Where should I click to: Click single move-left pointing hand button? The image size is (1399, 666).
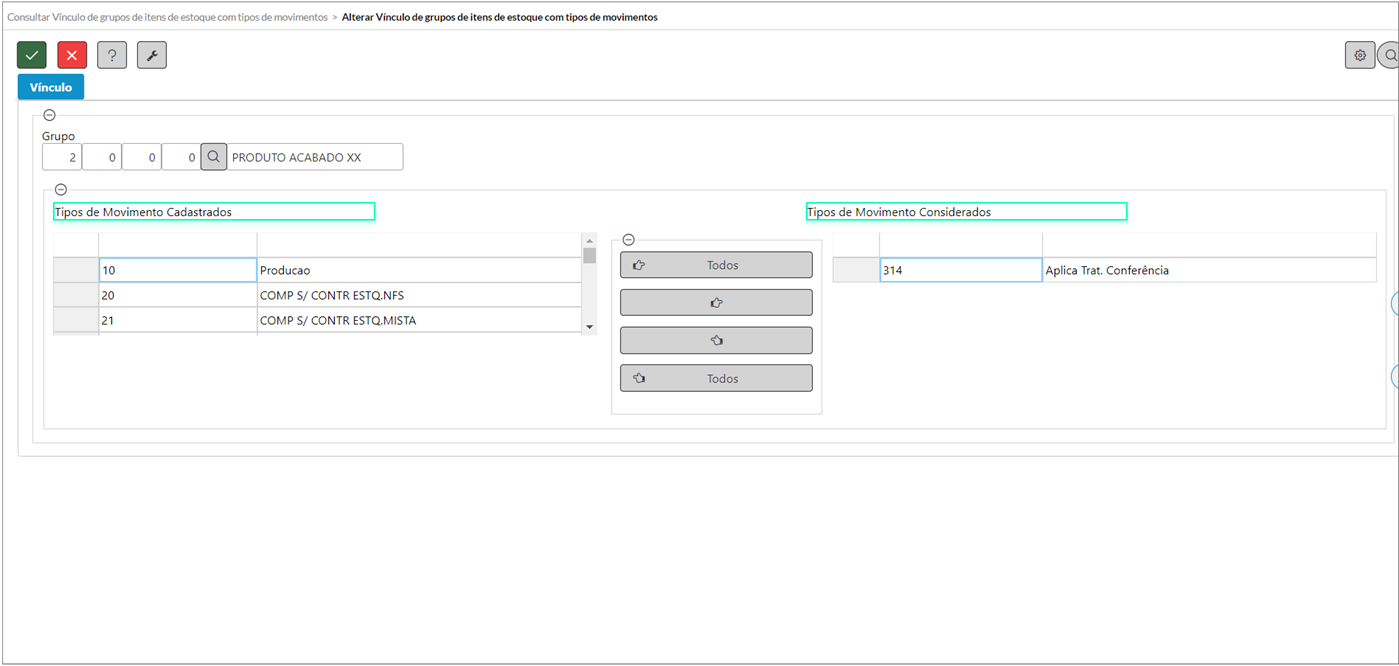[716, 341]
